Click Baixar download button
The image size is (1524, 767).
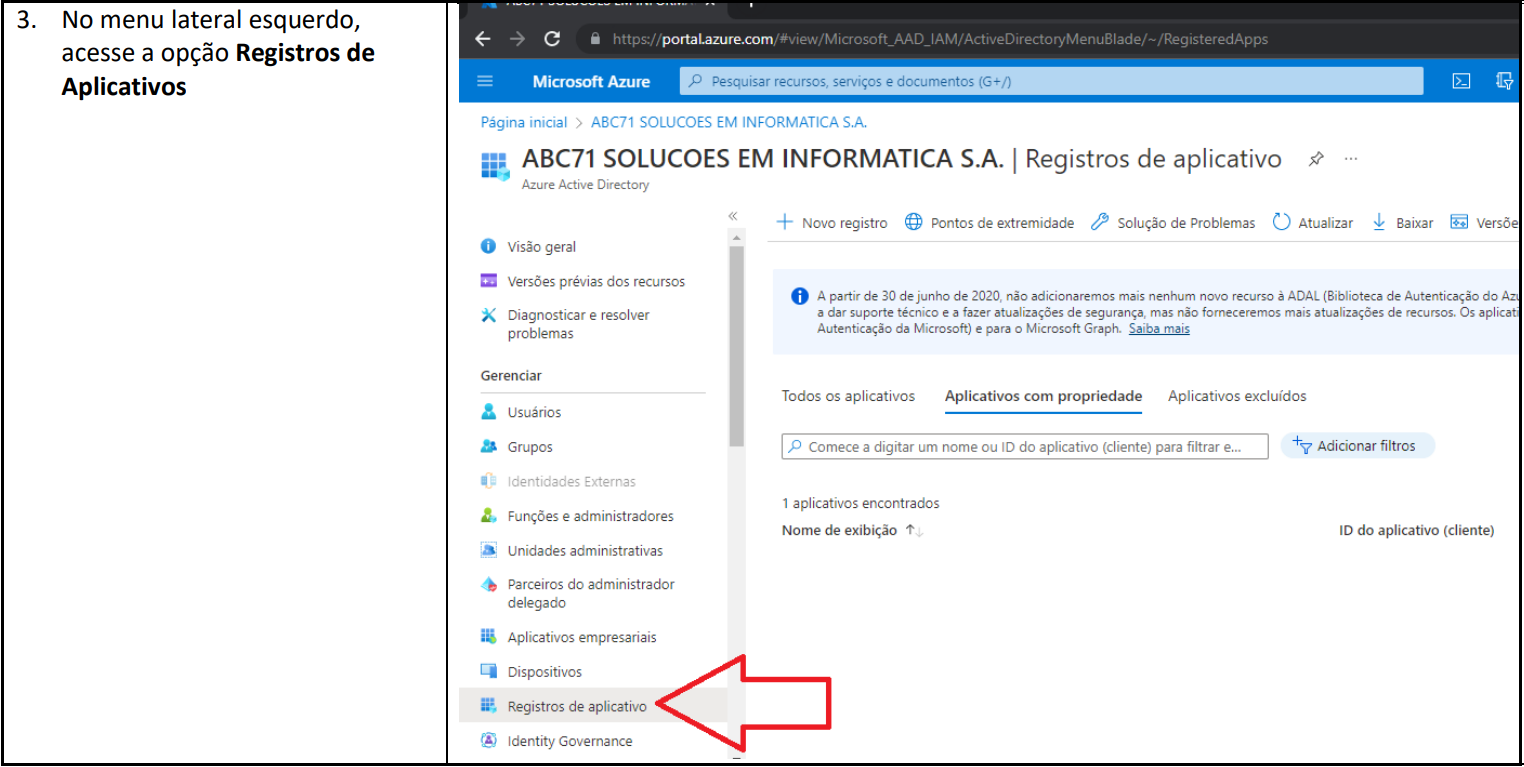1402,223
